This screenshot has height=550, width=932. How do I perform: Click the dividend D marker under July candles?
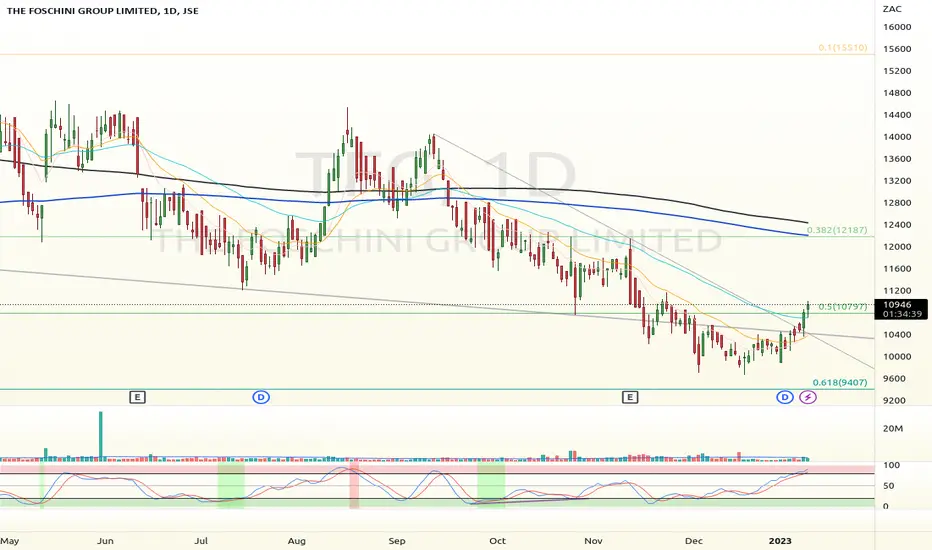point(261,397)
